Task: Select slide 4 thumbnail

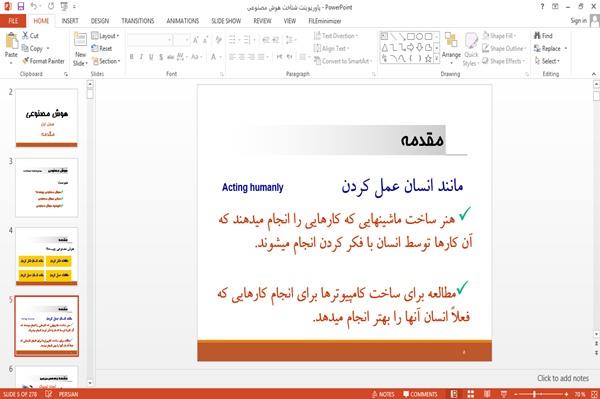Action: click(x=47, y=256)
